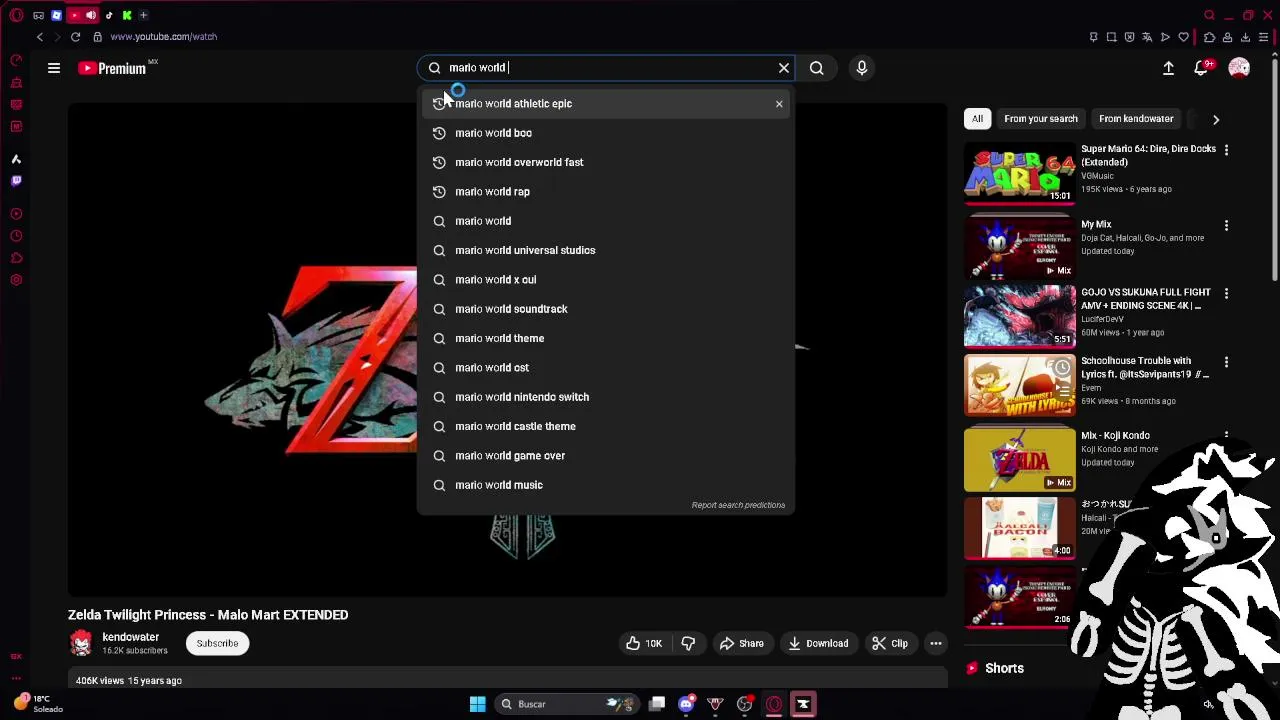
Task: Subscribe to kendowater channel
Action: [217, 644]
